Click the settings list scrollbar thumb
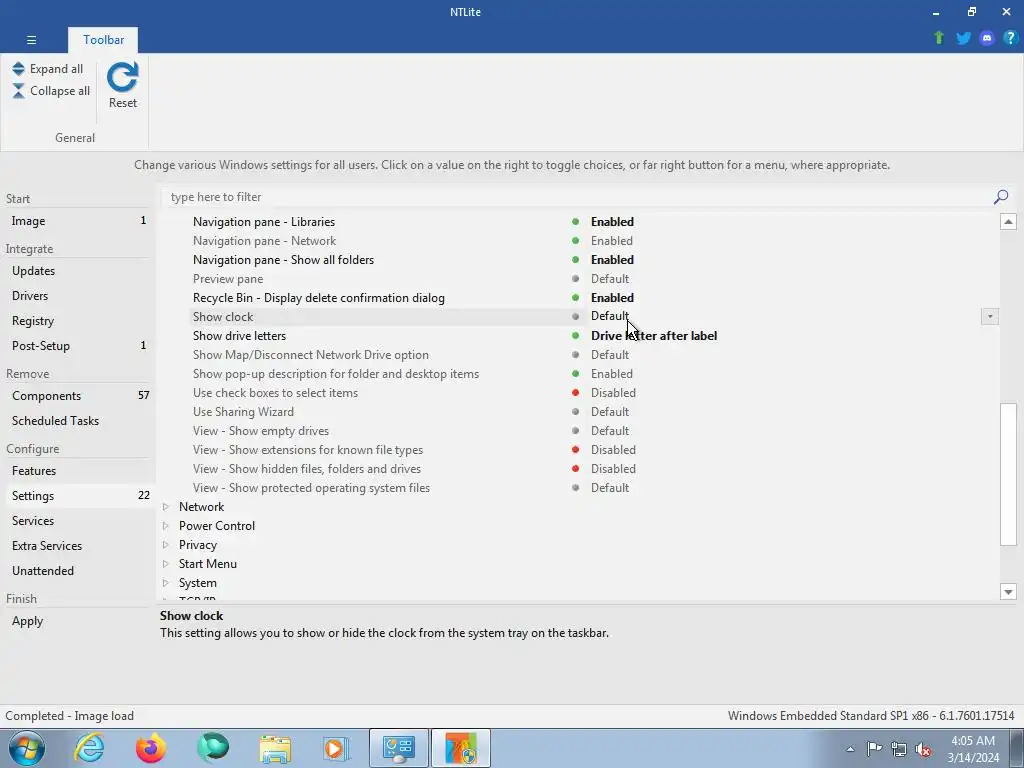1024x768 pixels. 1008,474
